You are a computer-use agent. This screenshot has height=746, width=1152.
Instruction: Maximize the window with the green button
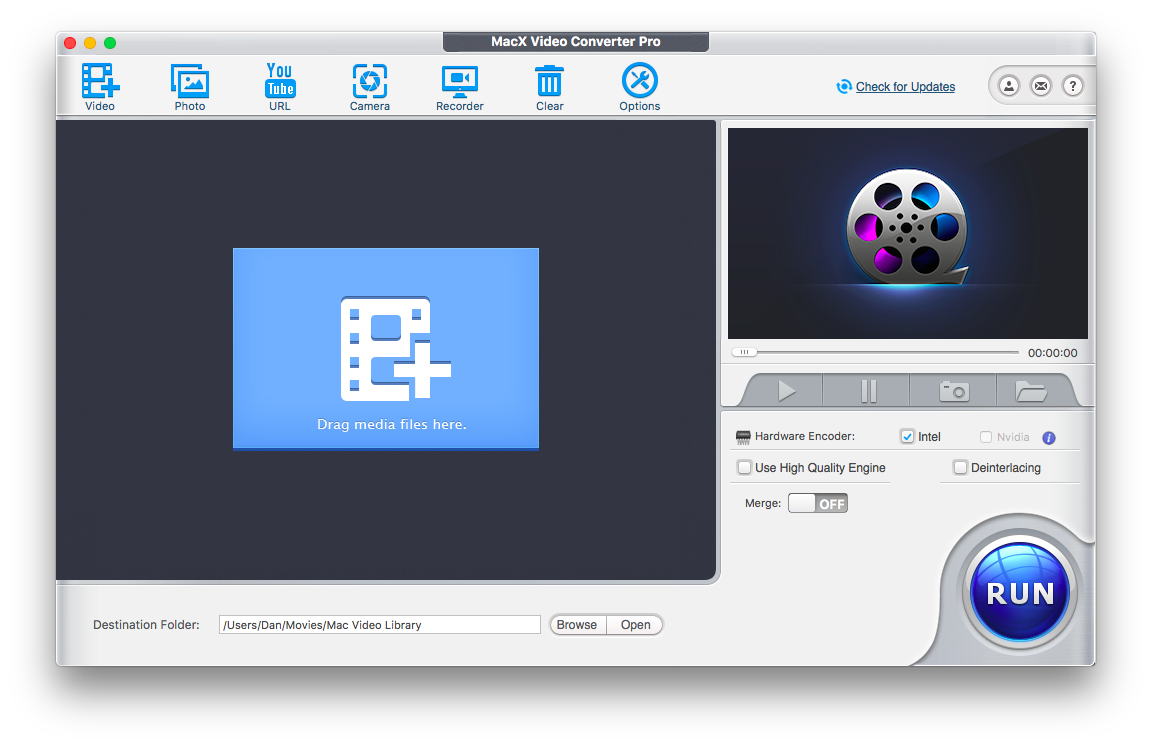click(110, 43)
